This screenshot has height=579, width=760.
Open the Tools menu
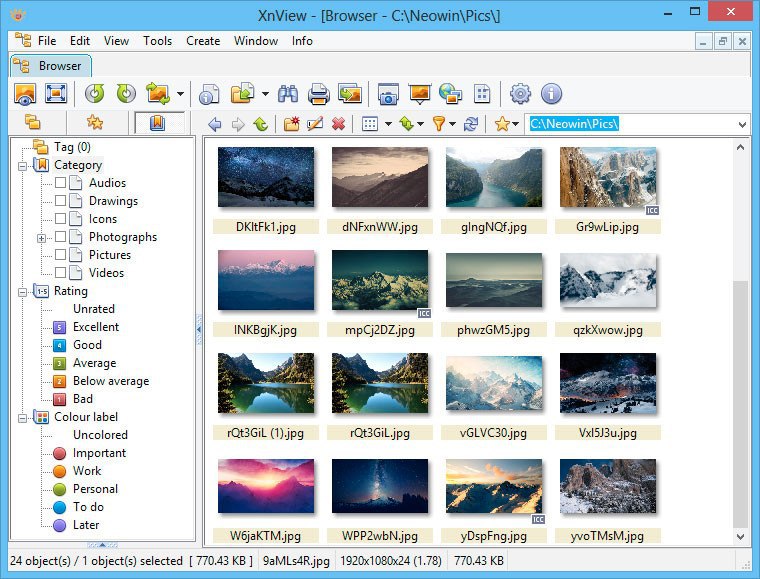(157, 41)
